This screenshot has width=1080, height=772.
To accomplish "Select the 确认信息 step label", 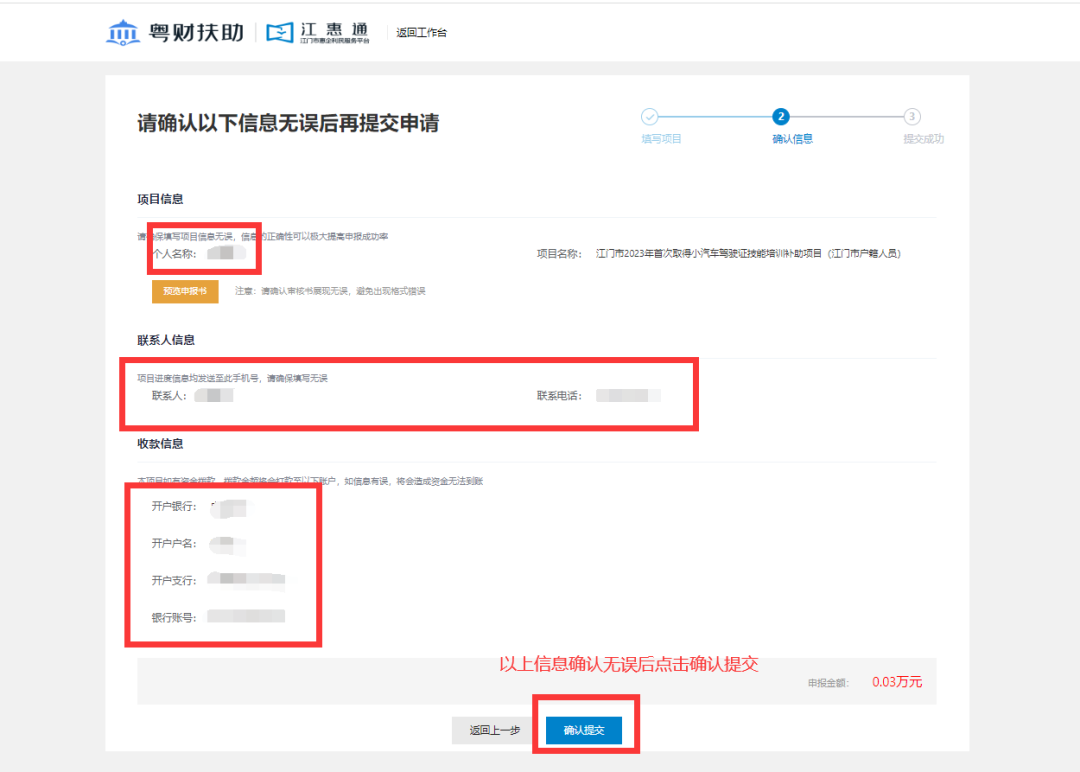I will click(x=793, y=139).
